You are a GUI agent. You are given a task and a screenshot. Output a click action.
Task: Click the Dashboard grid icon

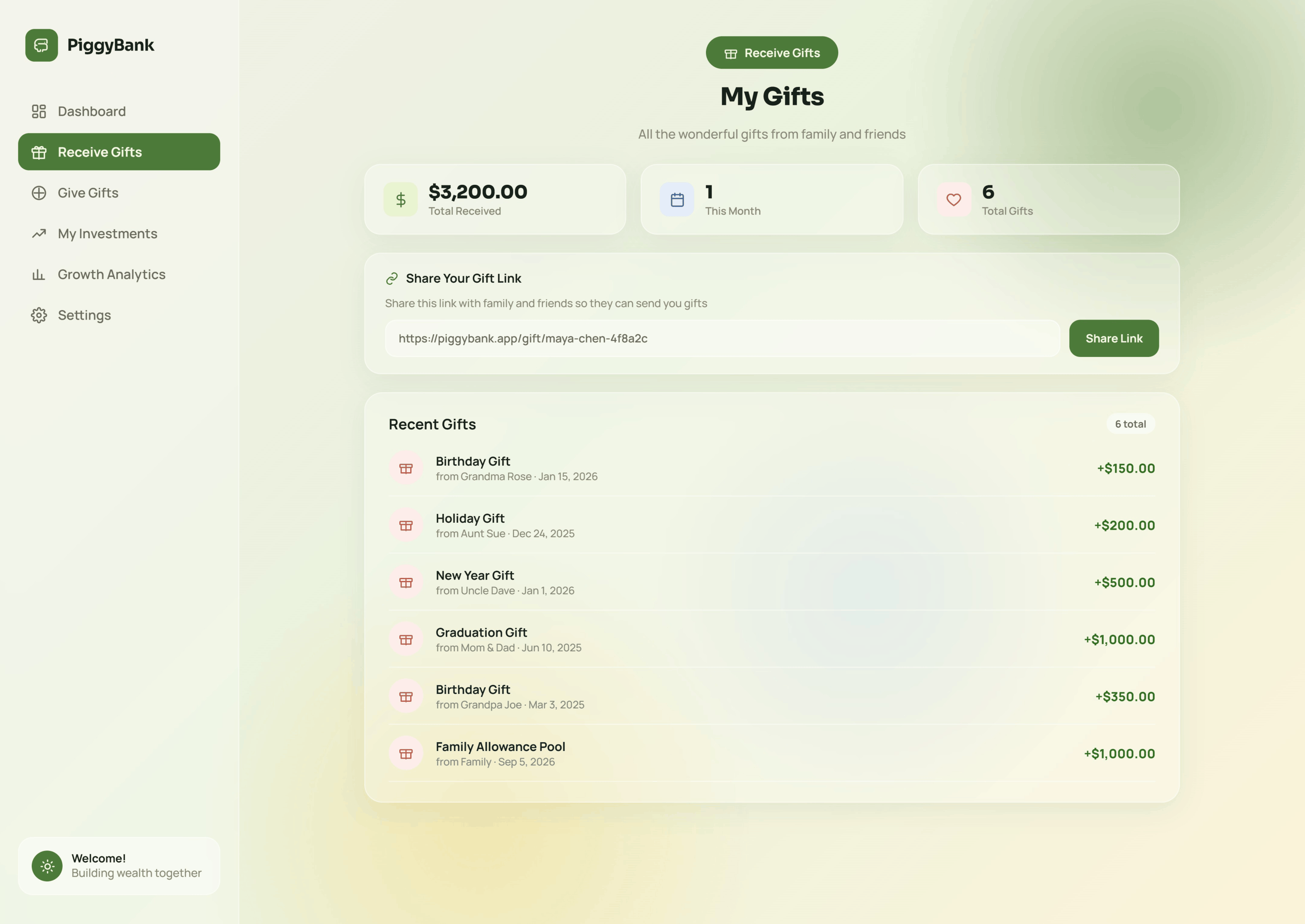coord(39,111)
